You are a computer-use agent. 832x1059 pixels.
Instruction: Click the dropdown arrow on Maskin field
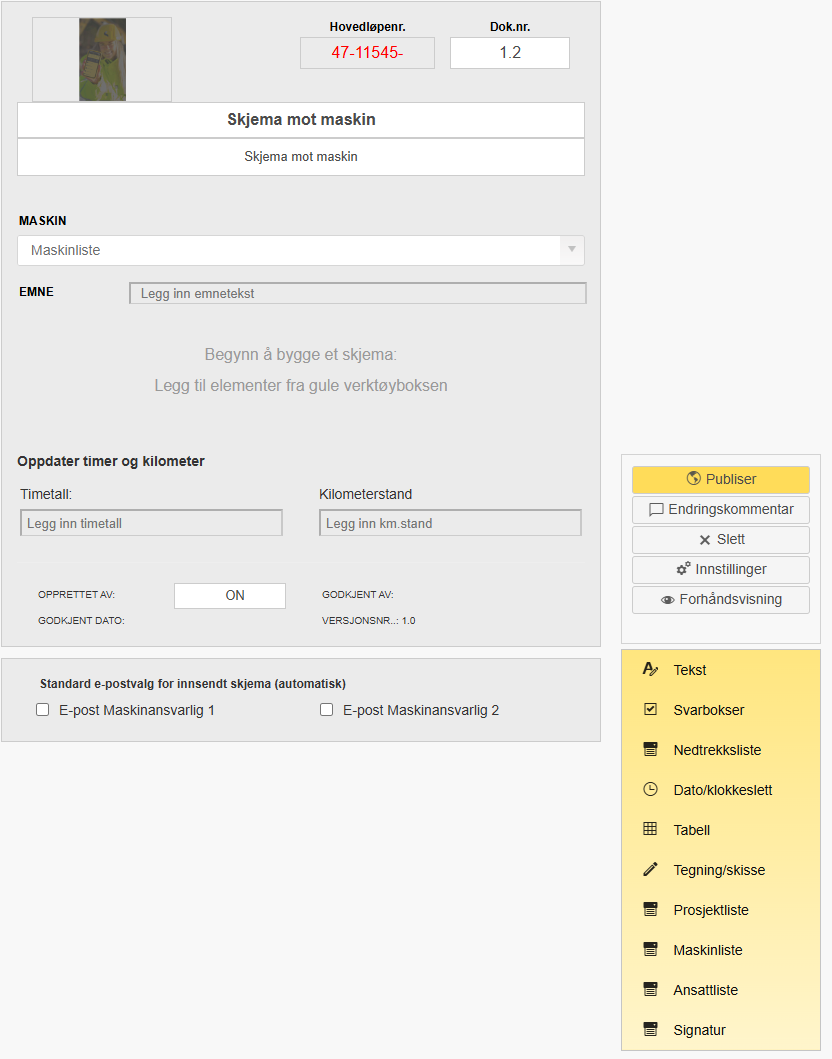tap(571, 250)
